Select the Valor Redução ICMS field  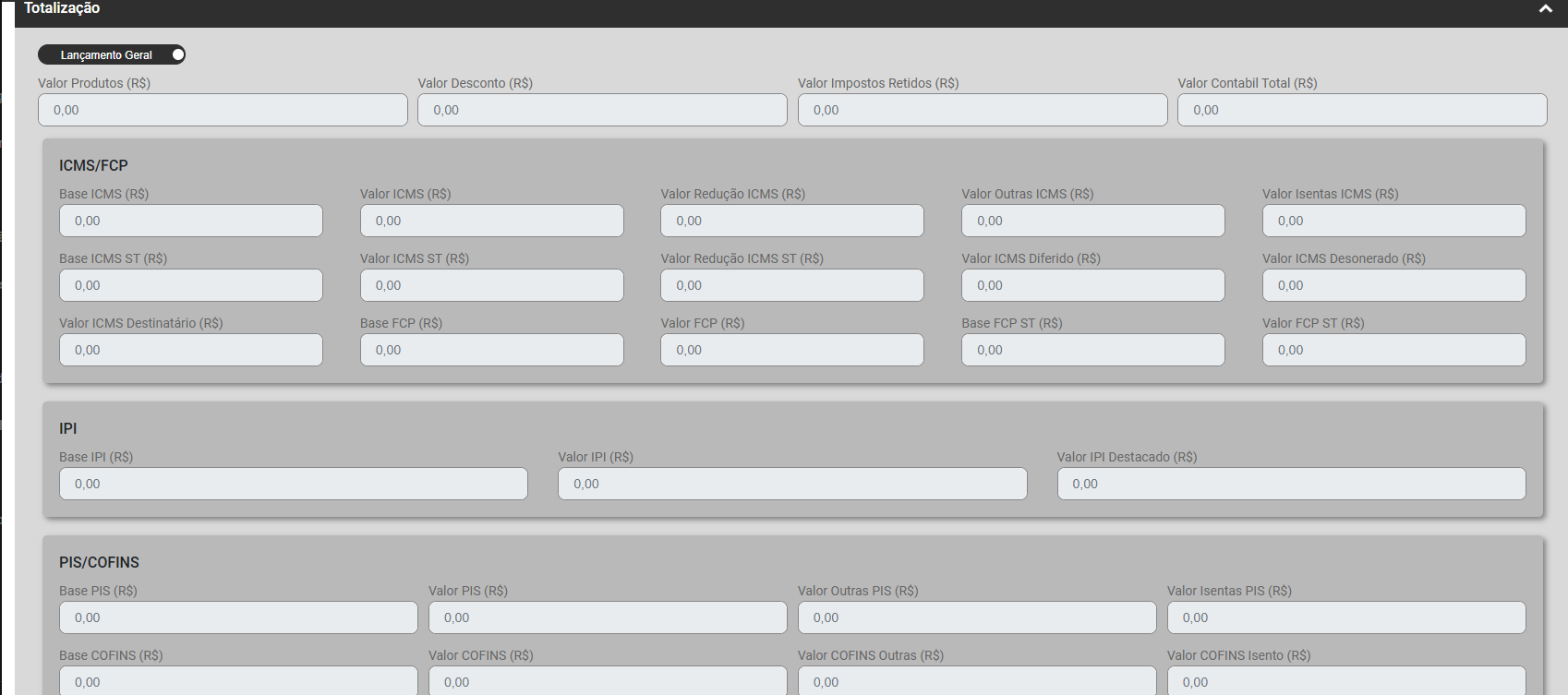[x=791, y=221]
